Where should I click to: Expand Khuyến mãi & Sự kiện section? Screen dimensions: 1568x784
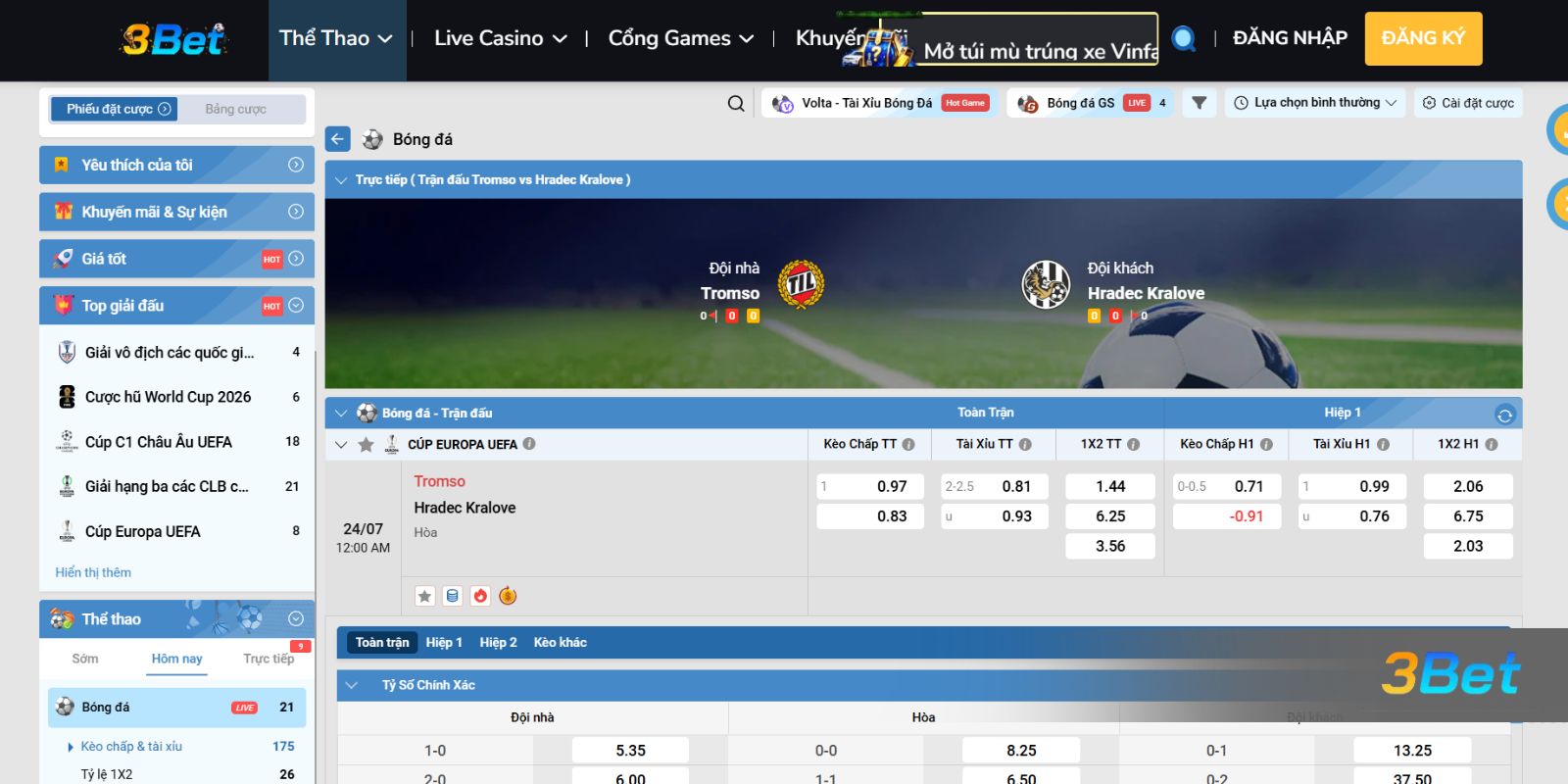click(176, 212)
